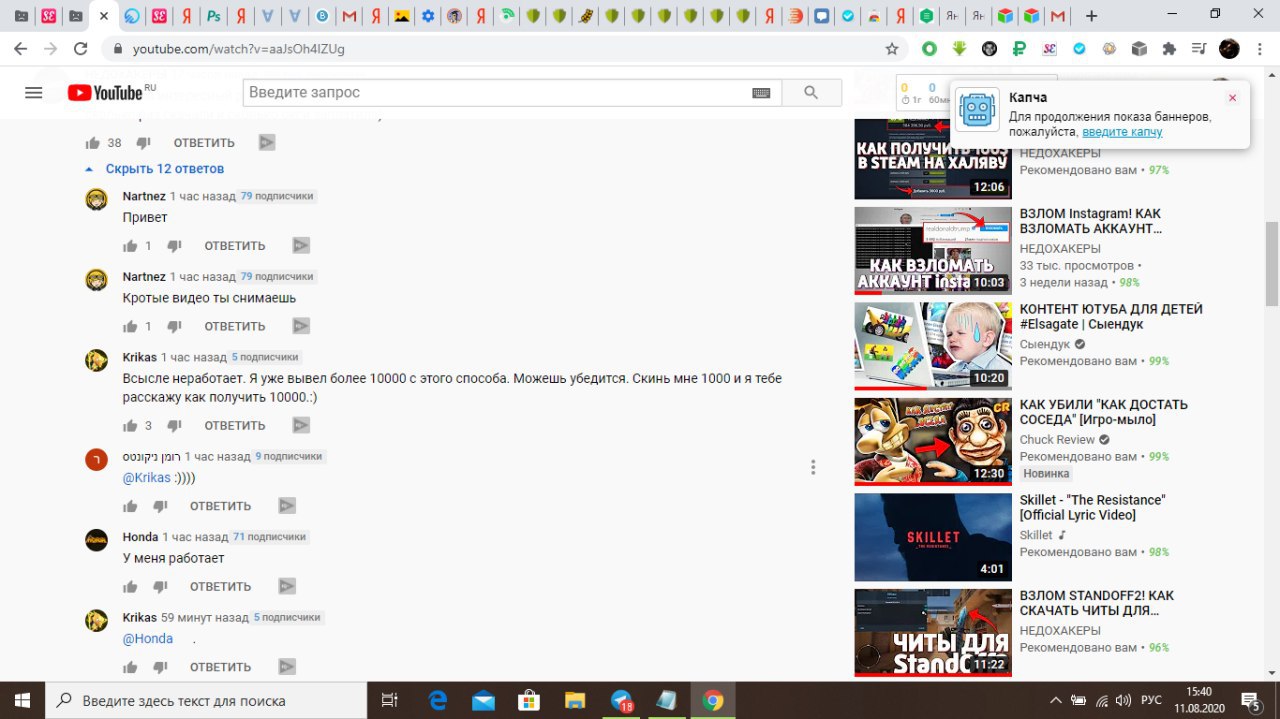Viewport: 1280px width, 719px height.
Task: Open "КАК УБИЛИ КАК ДОСТАТЬ СОСЕДА" thumbnail
Action: [933, 441]
